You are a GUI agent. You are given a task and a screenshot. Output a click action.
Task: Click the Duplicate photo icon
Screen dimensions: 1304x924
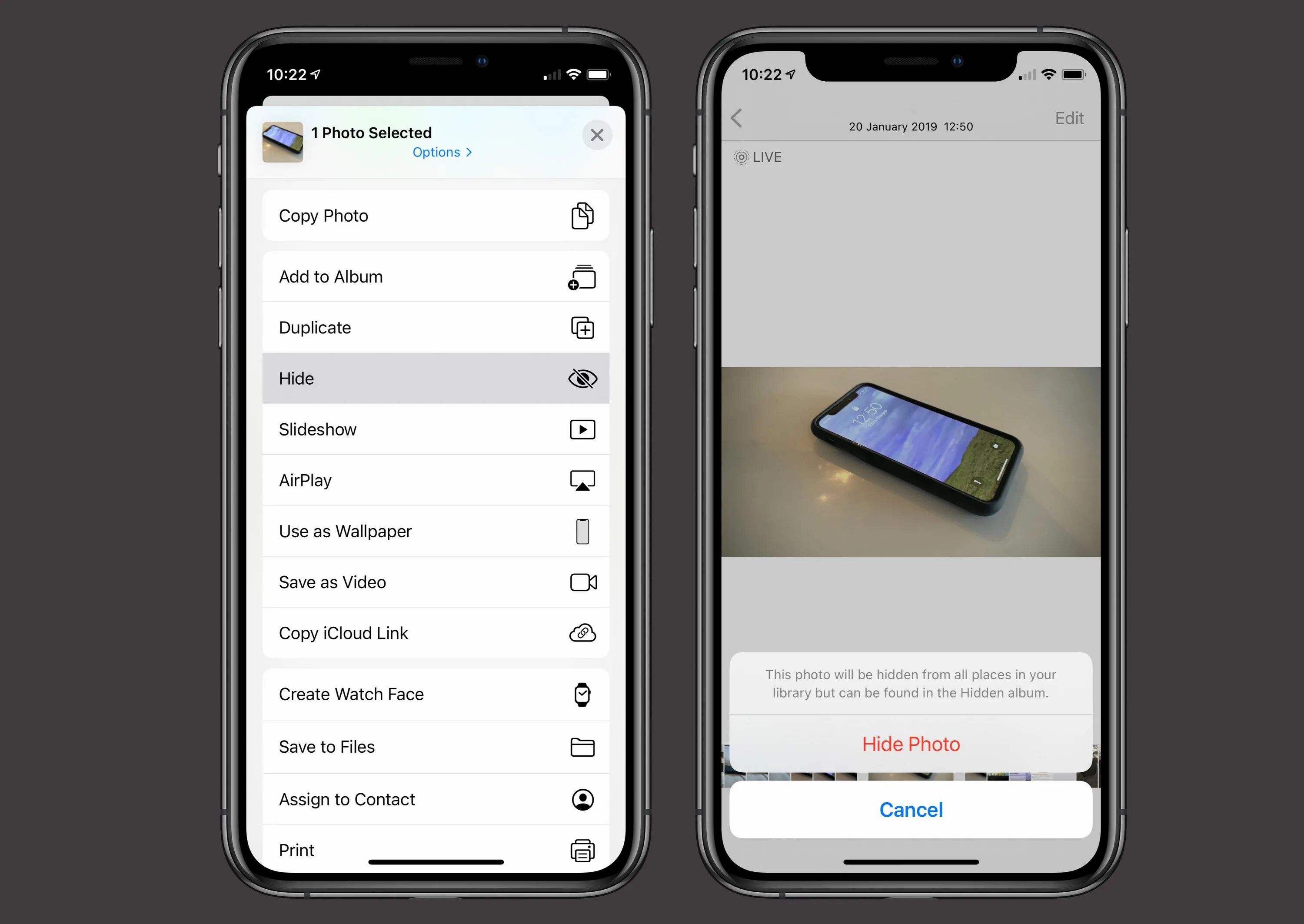coord(581,327)
